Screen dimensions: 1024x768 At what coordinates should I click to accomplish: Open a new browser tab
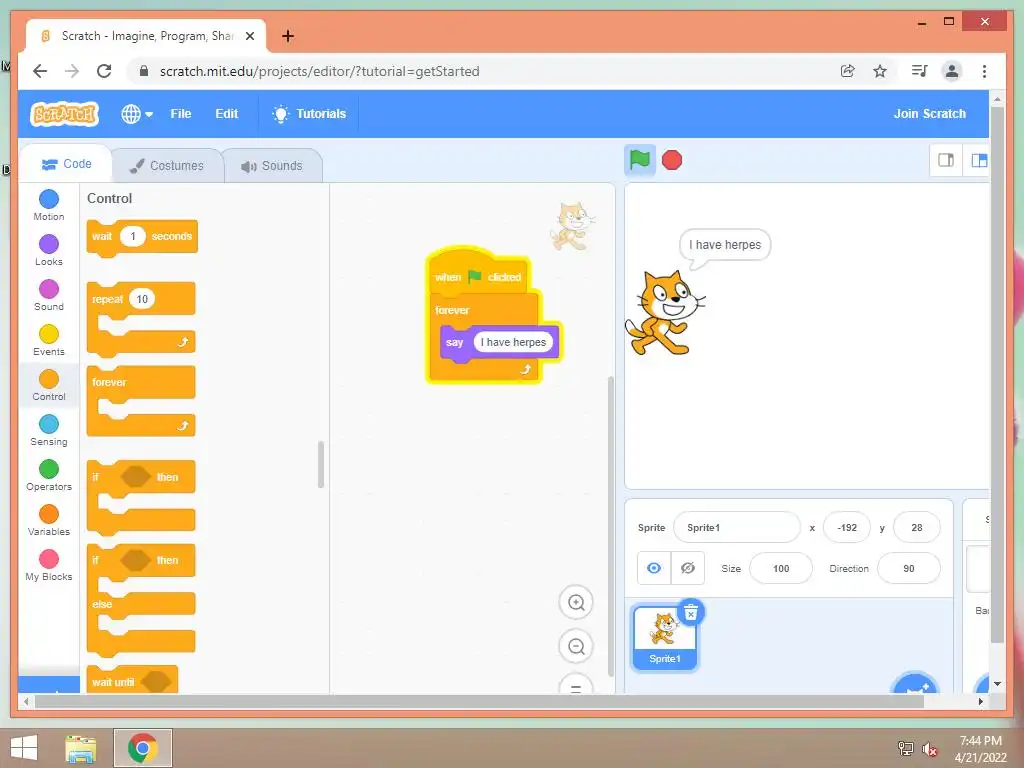click(288, 36)
